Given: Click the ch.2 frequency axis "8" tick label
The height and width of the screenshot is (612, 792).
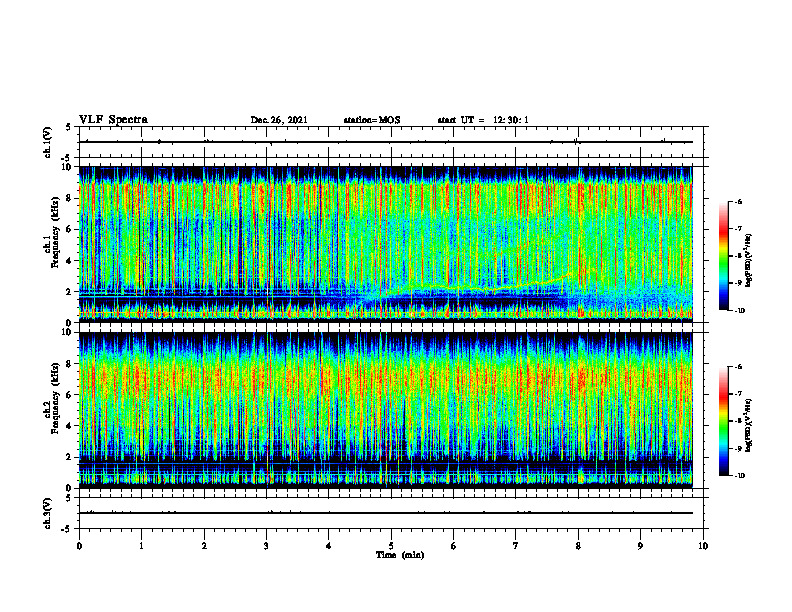Looking at the screenshot, I should coord(71,364).
